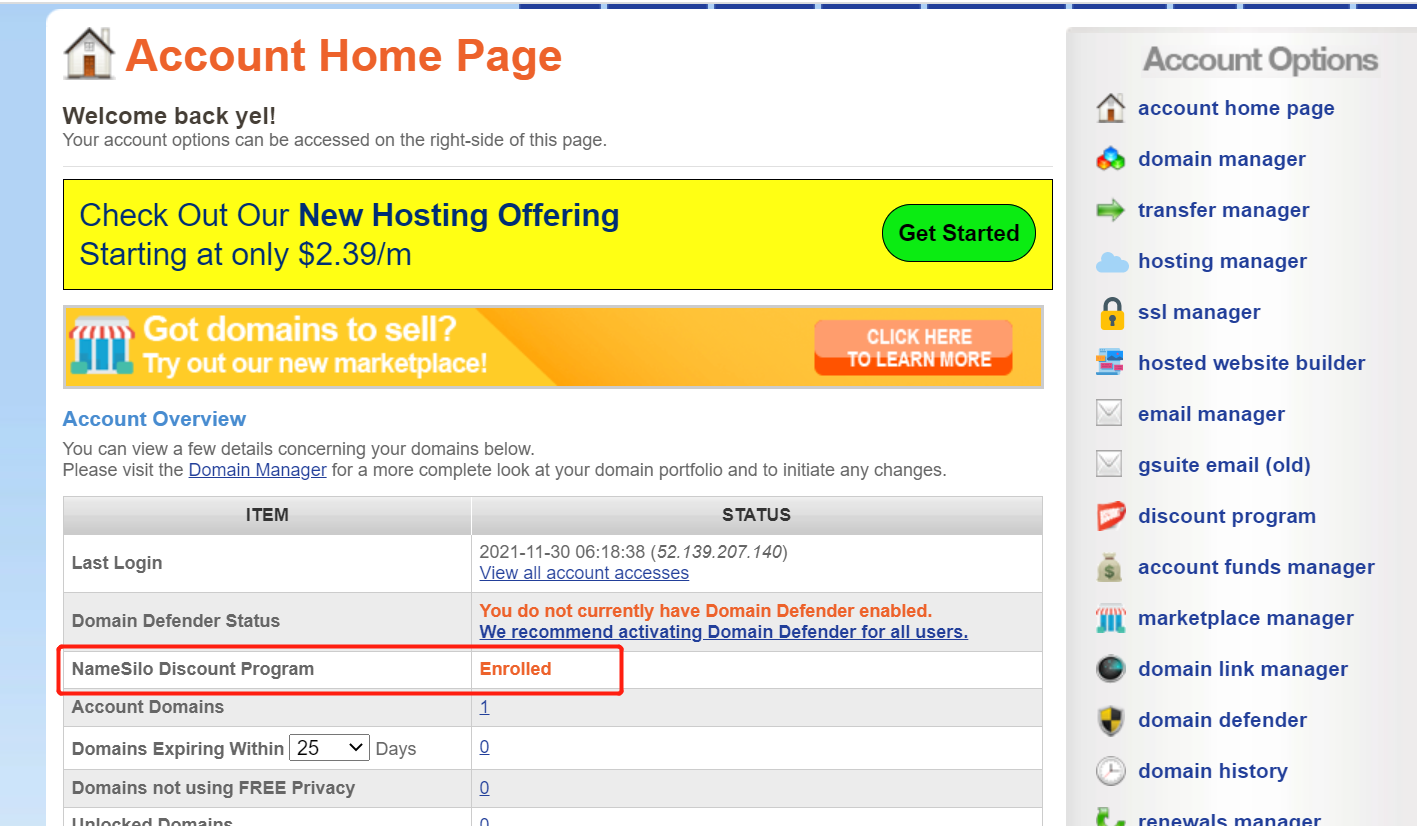Click the red tag discount program icon

point(1111,516)
